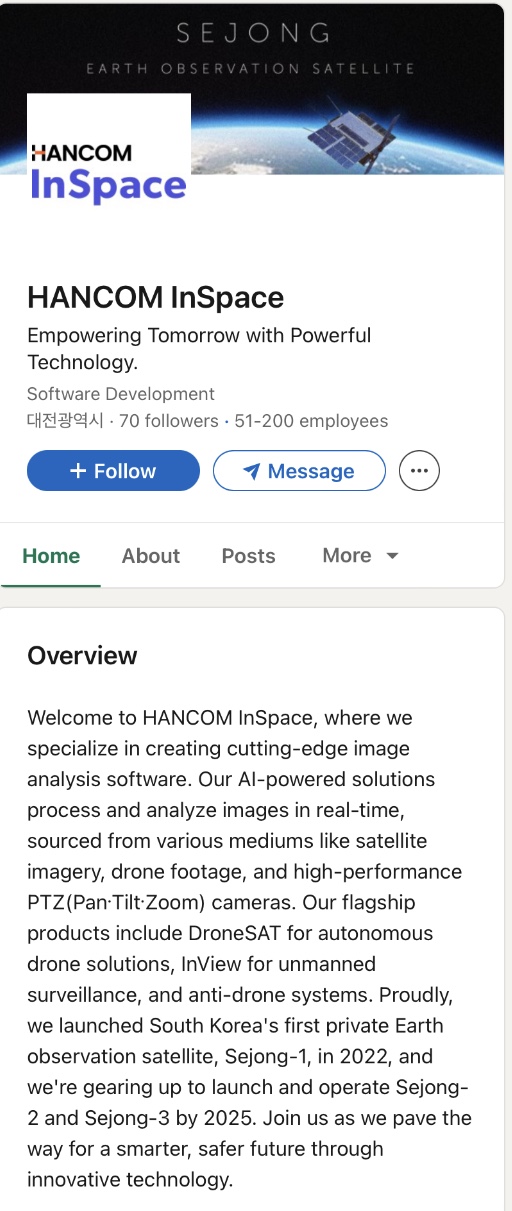Click the Overview description paragraph

(250, 948)
